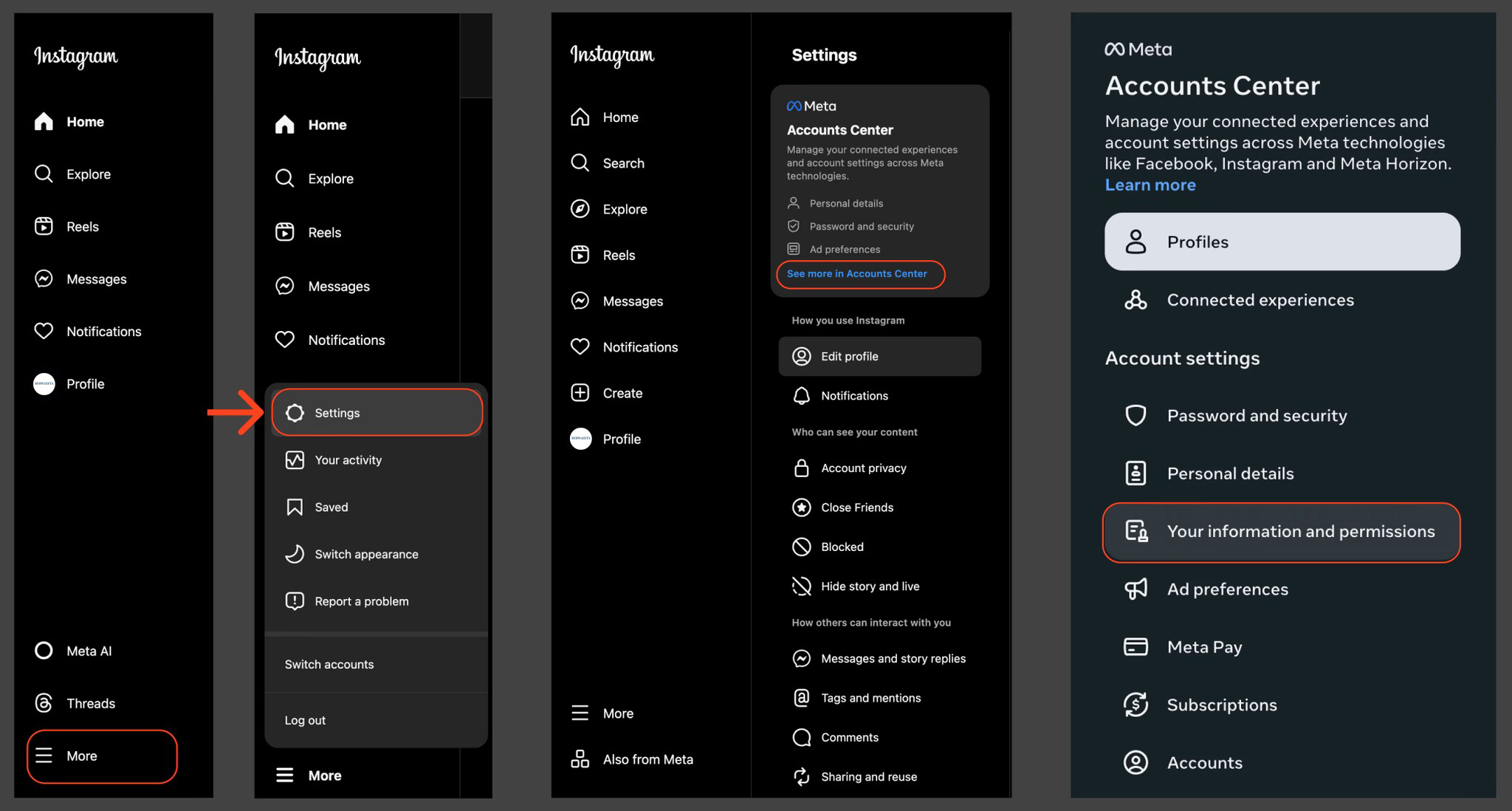Click See more in Accounts Center

856,274
